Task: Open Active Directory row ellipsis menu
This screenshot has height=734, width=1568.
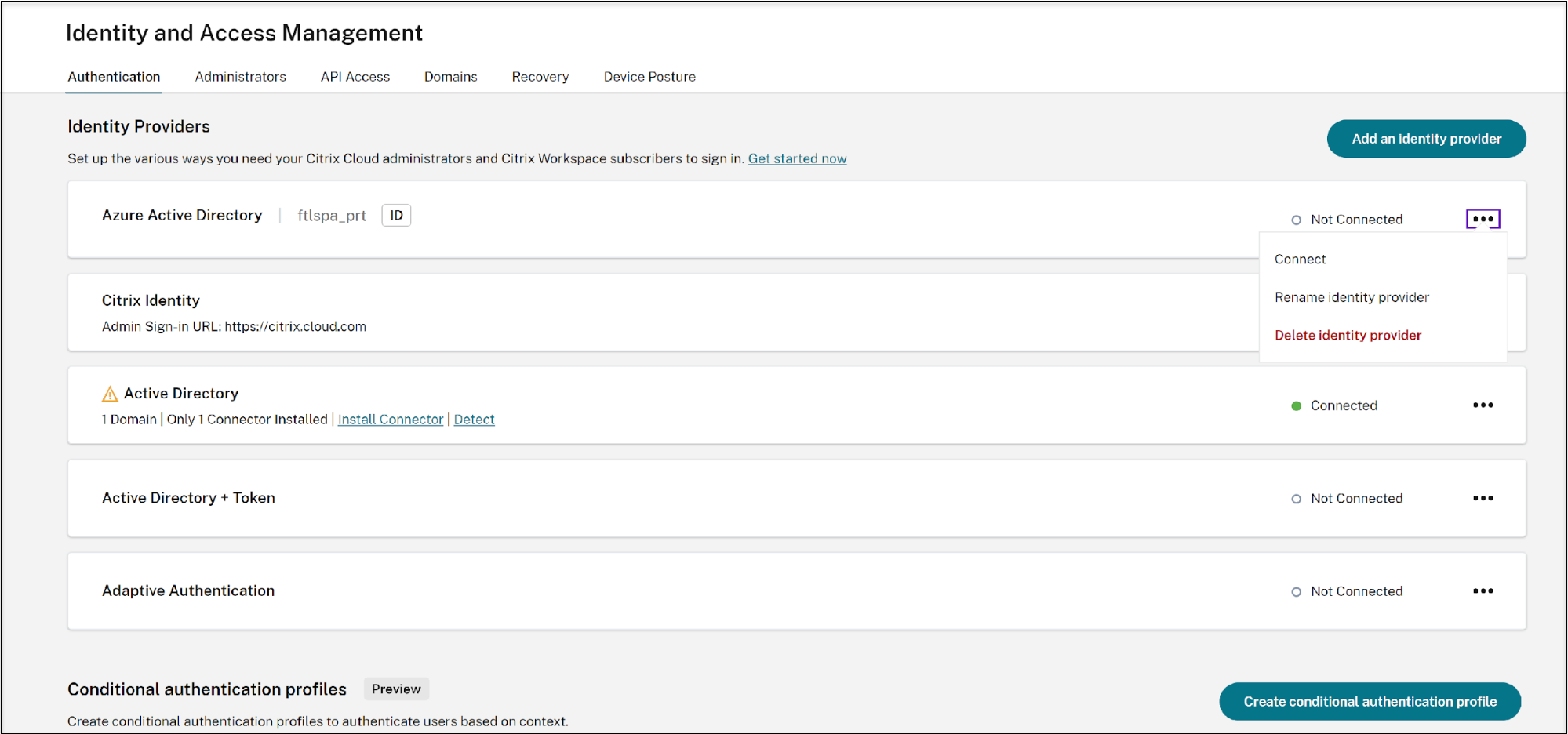Action: tap(1483, 405)
